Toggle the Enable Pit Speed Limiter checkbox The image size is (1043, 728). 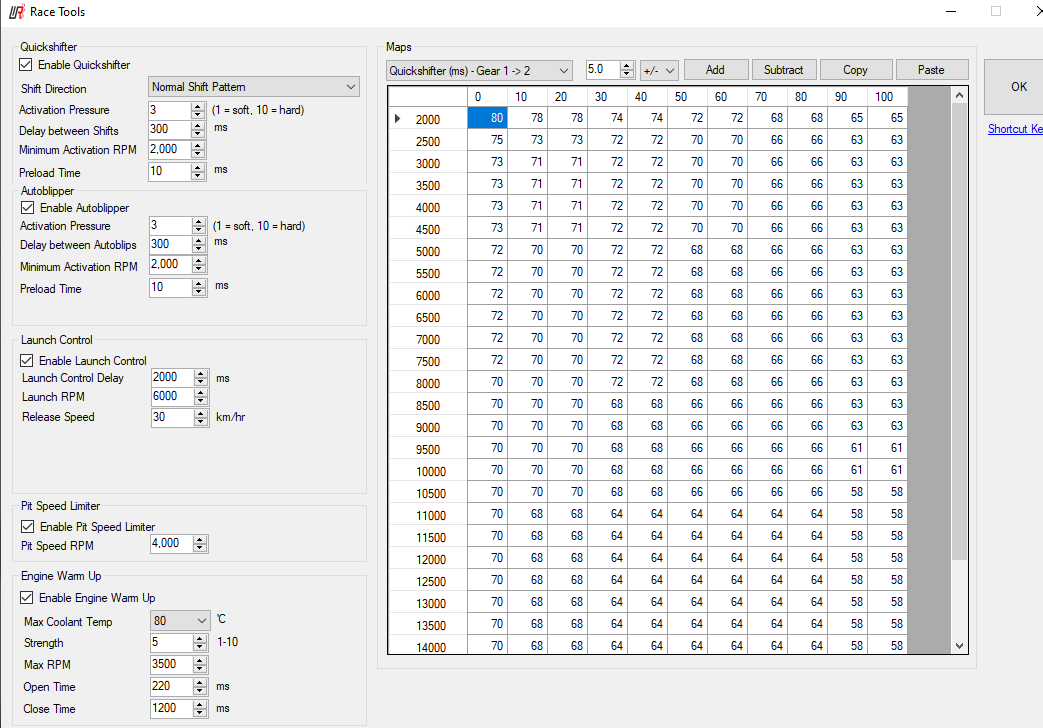(28, 527)
